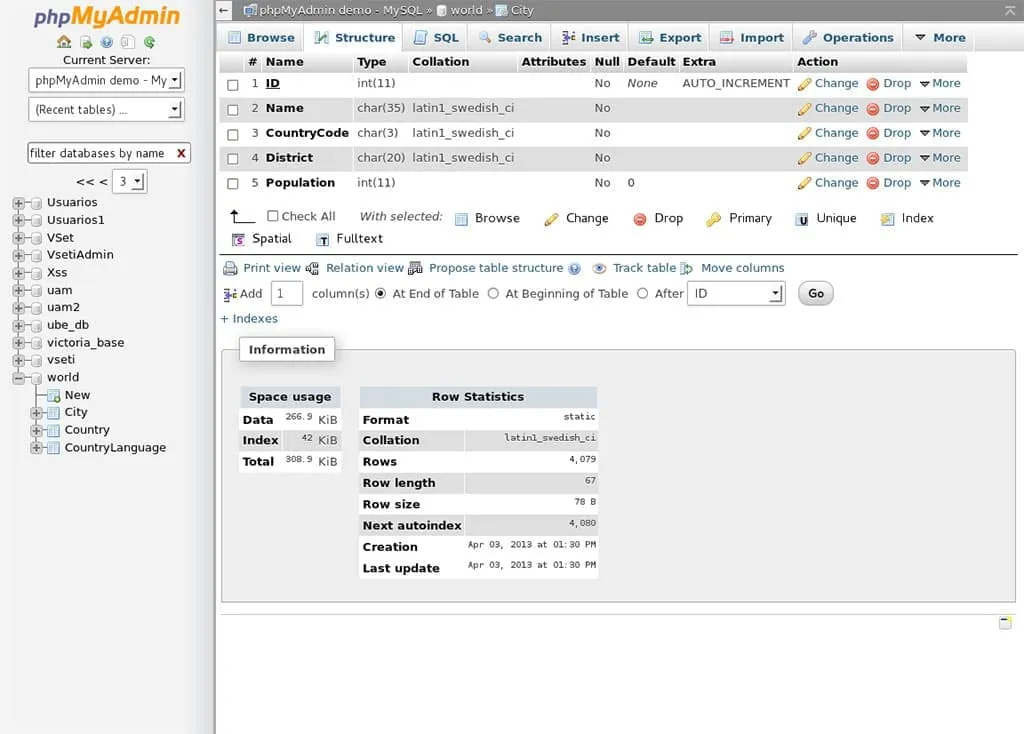This screenshot has width=1024, height=734.
Task: Click the Print view printer icon
Action: (232, 268)
